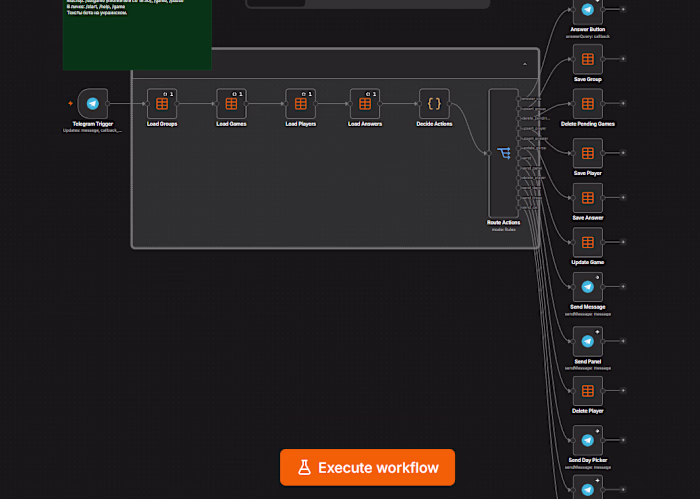Open the Save Group node

(x=588, y=59)
